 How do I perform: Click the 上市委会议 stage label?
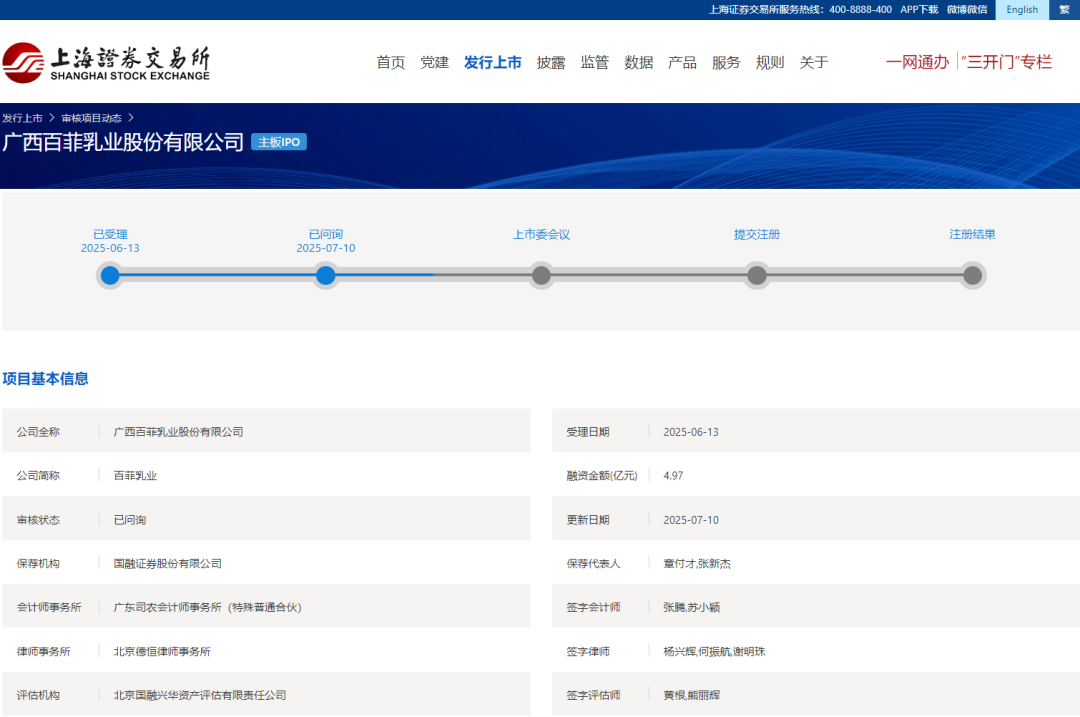click(x=541, y=235)
